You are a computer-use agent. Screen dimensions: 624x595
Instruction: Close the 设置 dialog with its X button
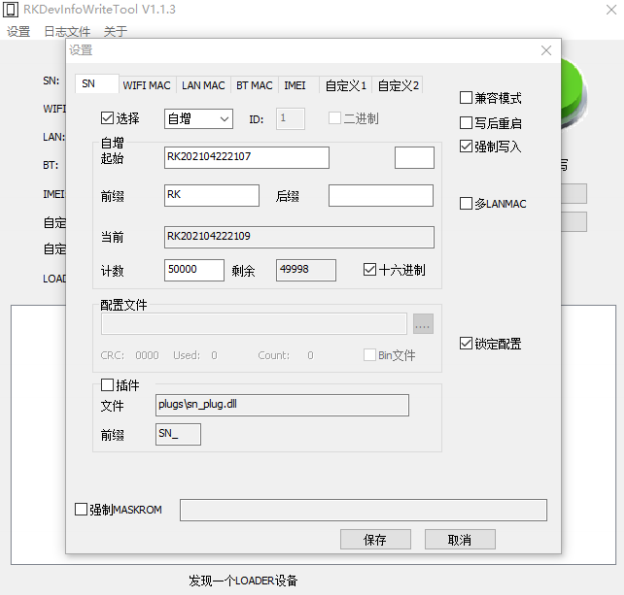[546, 50]
